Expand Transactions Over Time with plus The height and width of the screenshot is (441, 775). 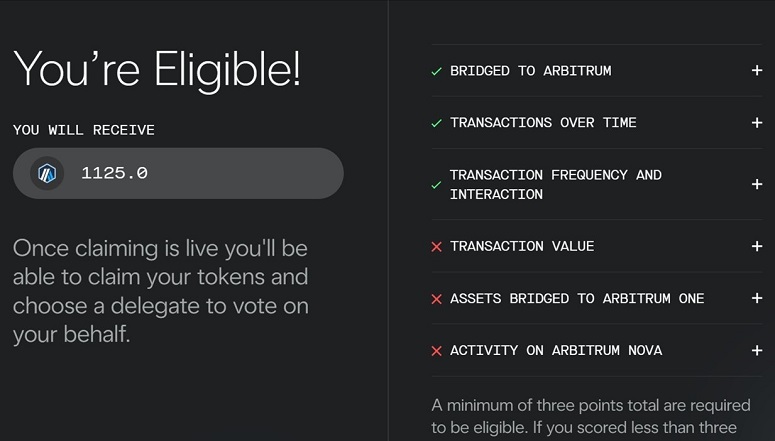(x=757, y=123)
